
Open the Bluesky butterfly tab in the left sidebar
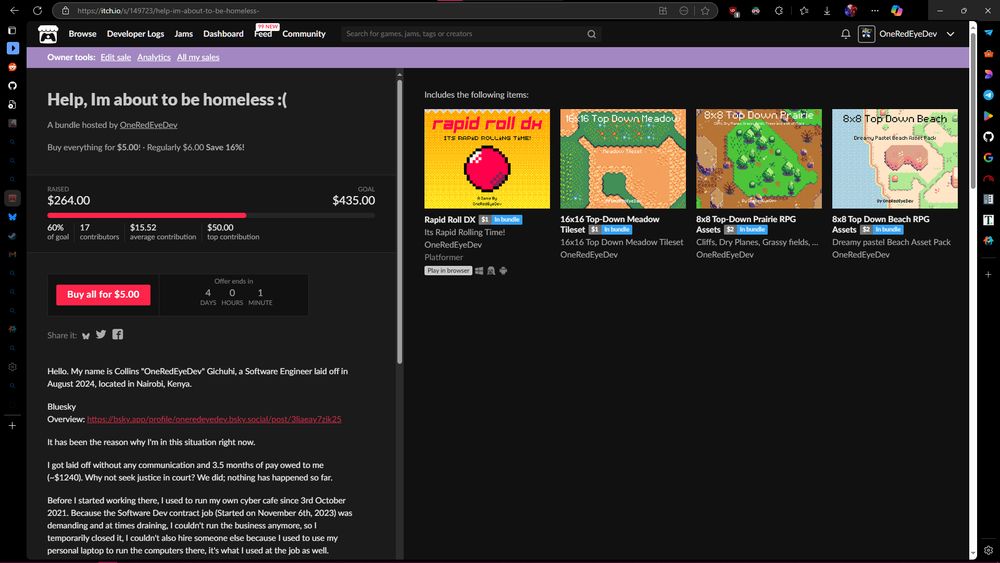12,217
